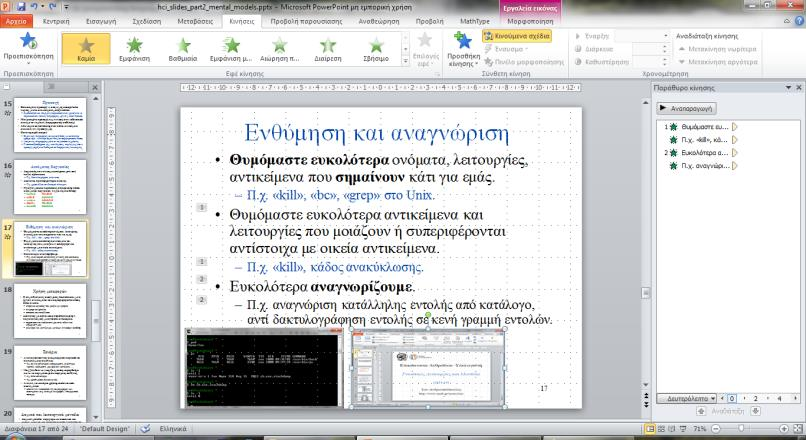This screenshot has width=806, height=440.
Task: Click the zoom out minus button
Action: click(x=715, y=428)
